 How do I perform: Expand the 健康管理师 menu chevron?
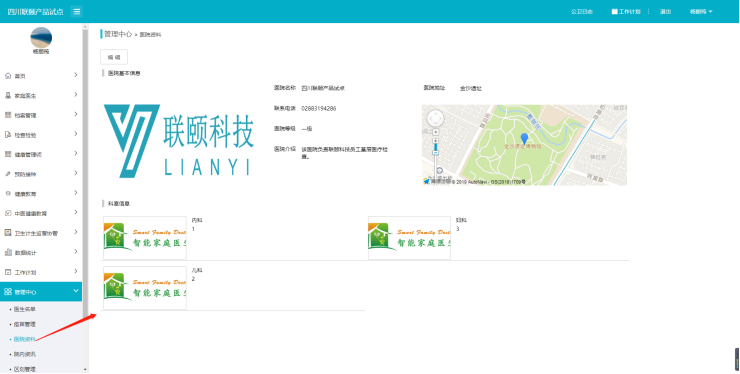(76, 153)
